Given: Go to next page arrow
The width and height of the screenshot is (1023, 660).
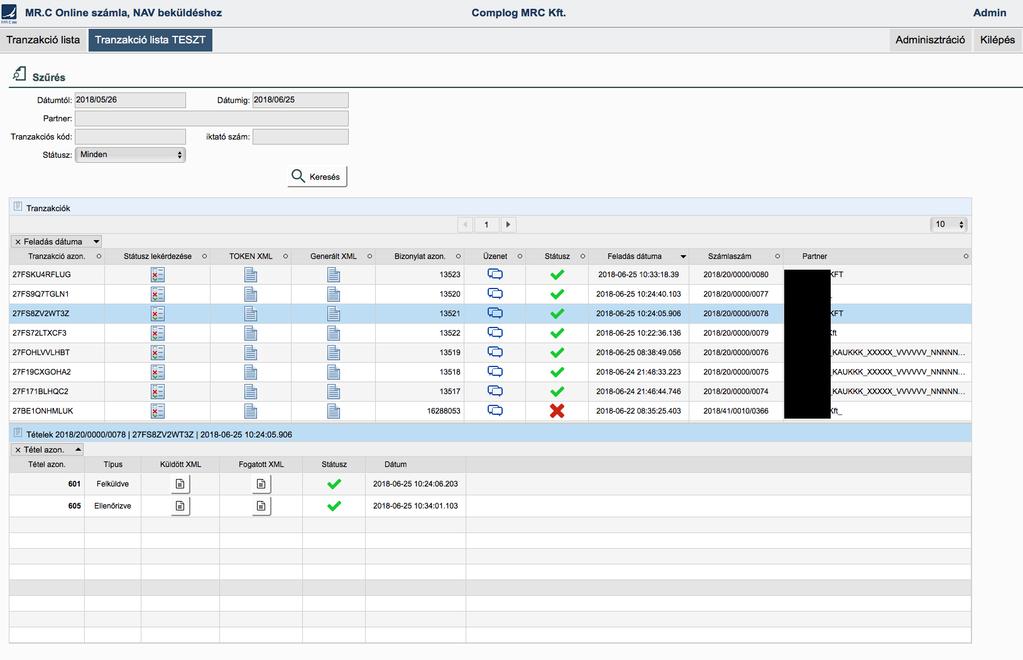Looking at the screenshot, I should pos(508,224).
